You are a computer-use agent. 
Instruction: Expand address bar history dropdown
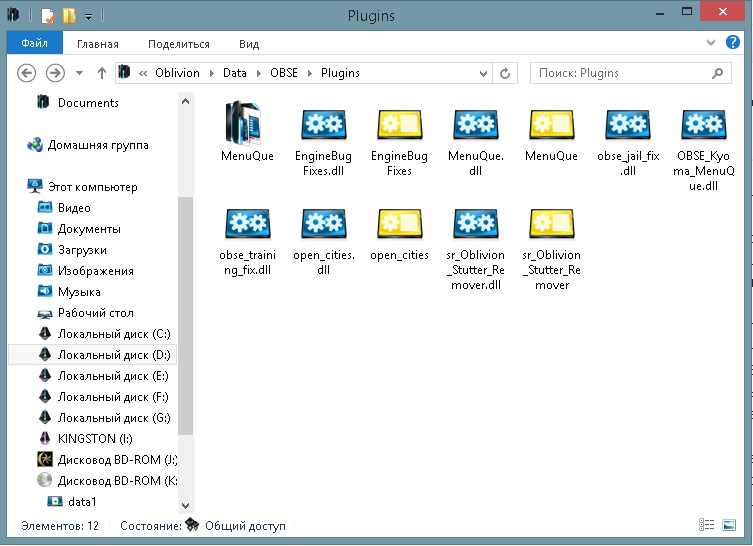[483, 73]
